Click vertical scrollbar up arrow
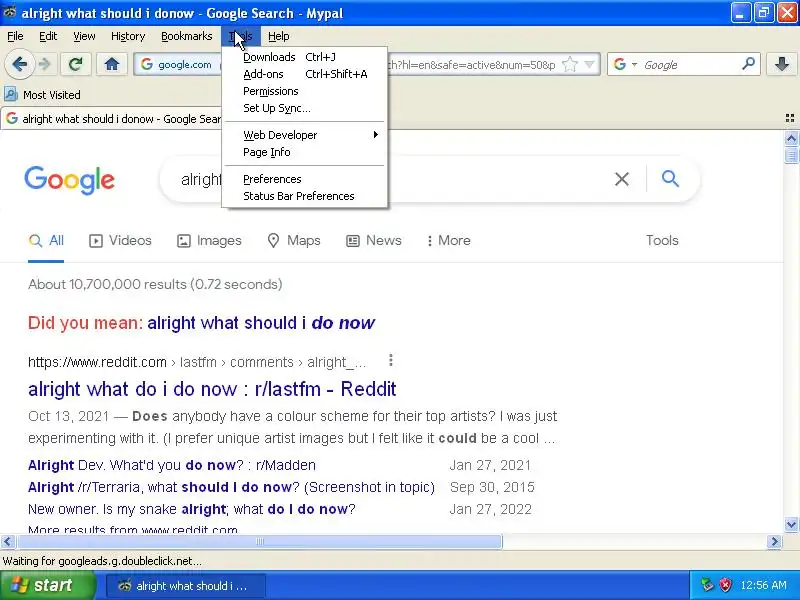Image resolution: width=800 pixels, height=600 pixels. tap(791, 138)
